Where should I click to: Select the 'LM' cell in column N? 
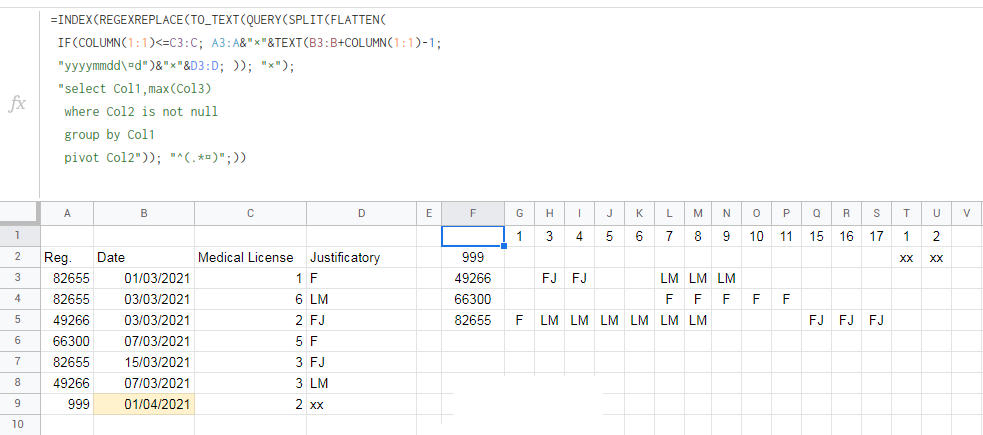tap(726, 278)
